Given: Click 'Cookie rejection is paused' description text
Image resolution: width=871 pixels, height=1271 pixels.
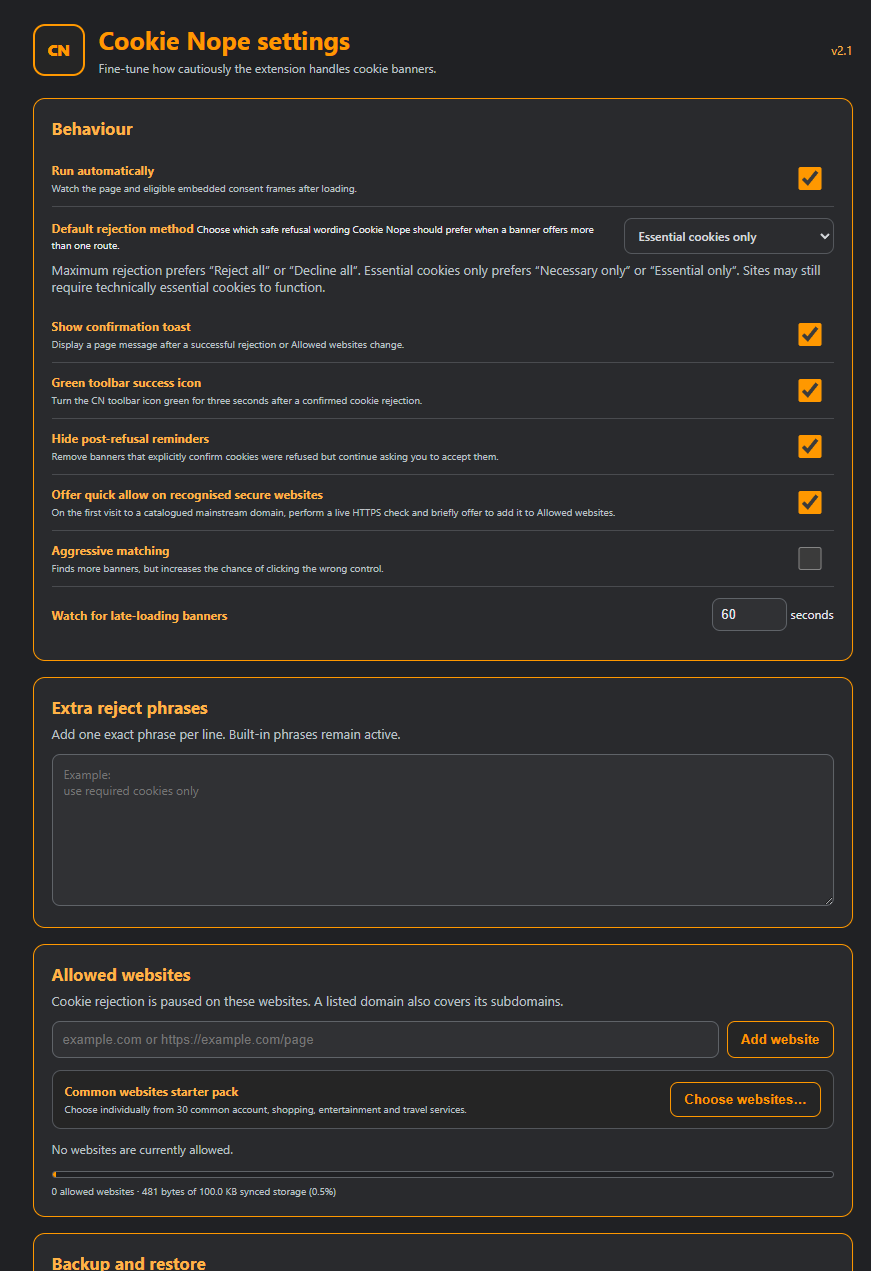Looking at the screenshot, I should [x=308, y=1001].
